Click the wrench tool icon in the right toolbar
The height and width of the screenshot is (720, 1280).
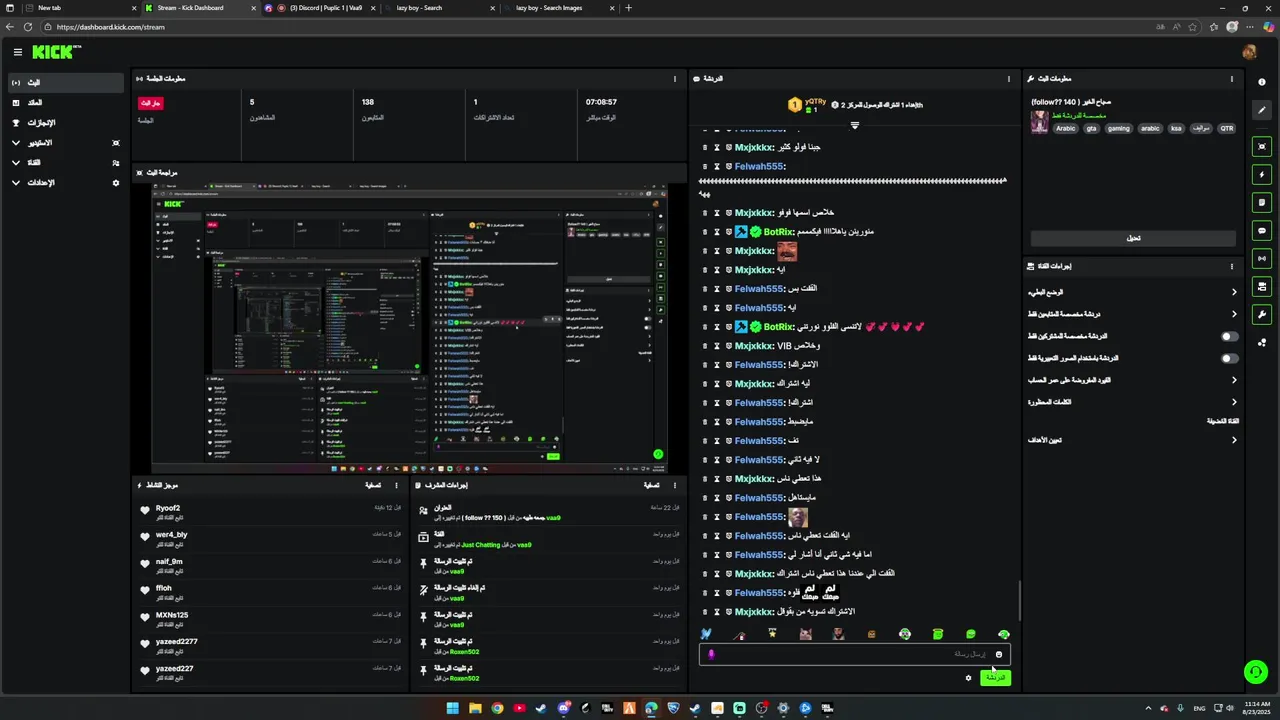1262,314
